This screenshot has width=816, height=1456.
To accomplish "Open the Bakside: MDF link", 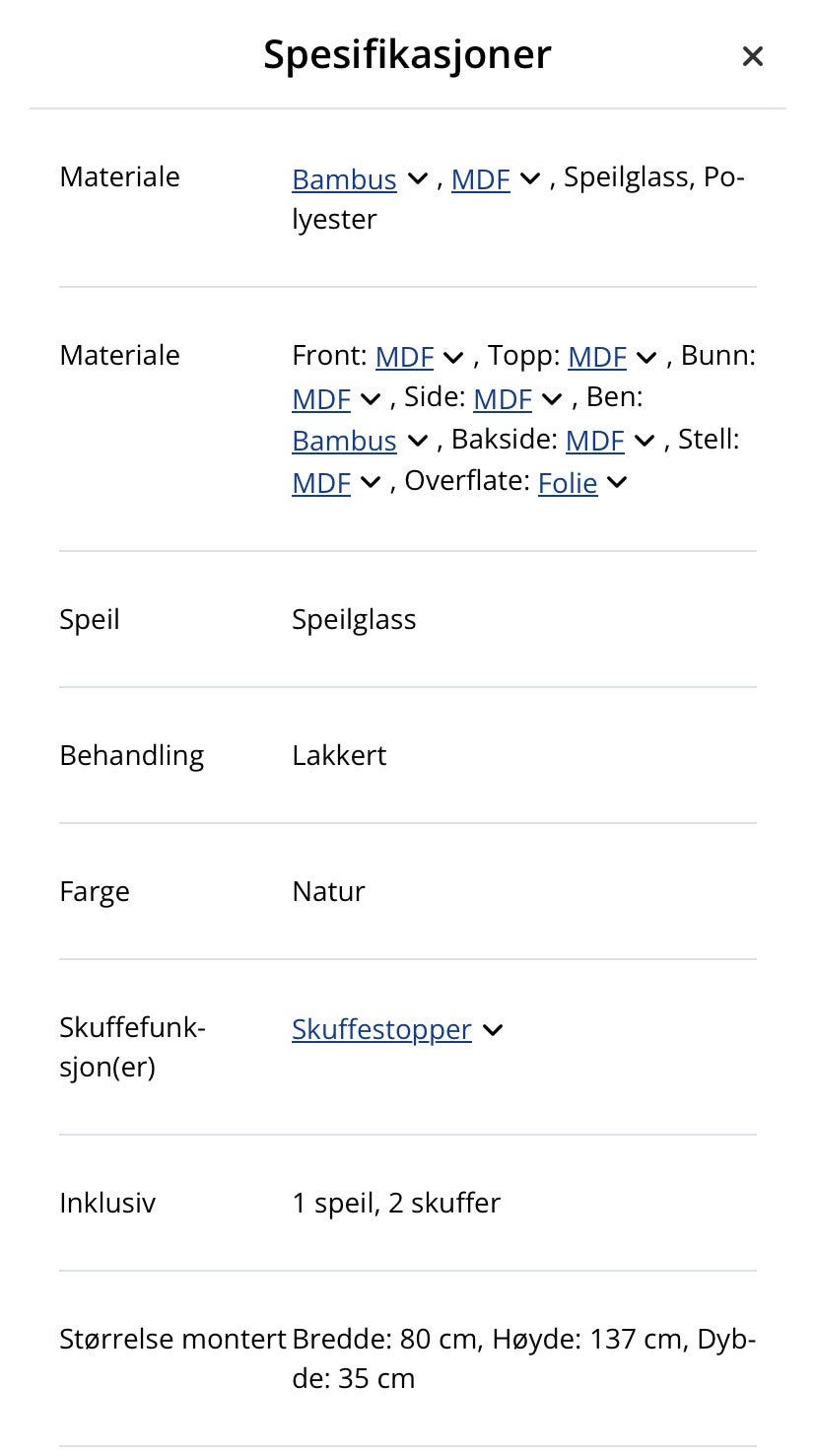I will pos(595,441).
